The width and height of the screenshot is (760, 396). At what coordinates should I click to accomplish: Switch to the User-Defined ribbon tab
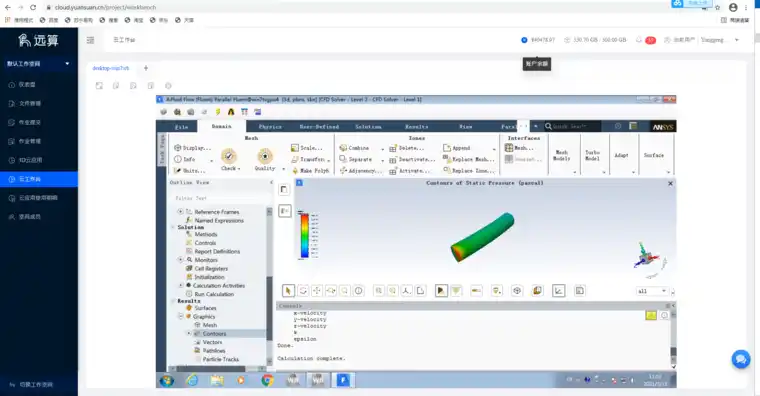click(319, 127)
